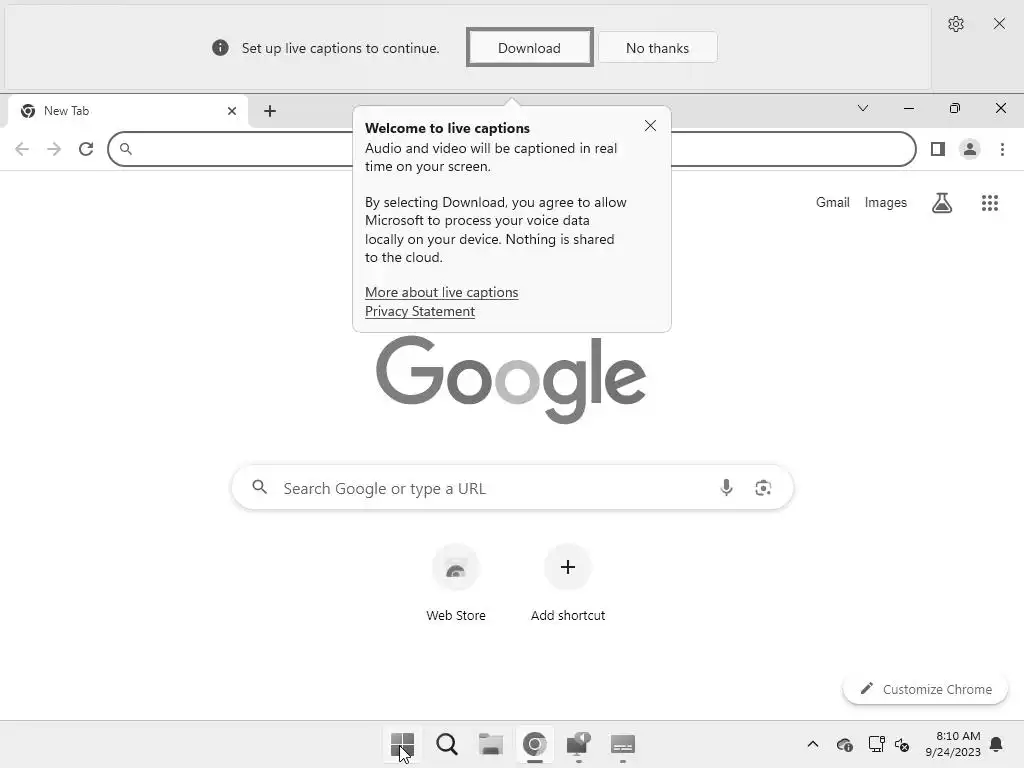The height and width of the screenshot is (768, 1024).
Task: Open taskbar app with monitor badge icon
Action: (x=579, y=744)
